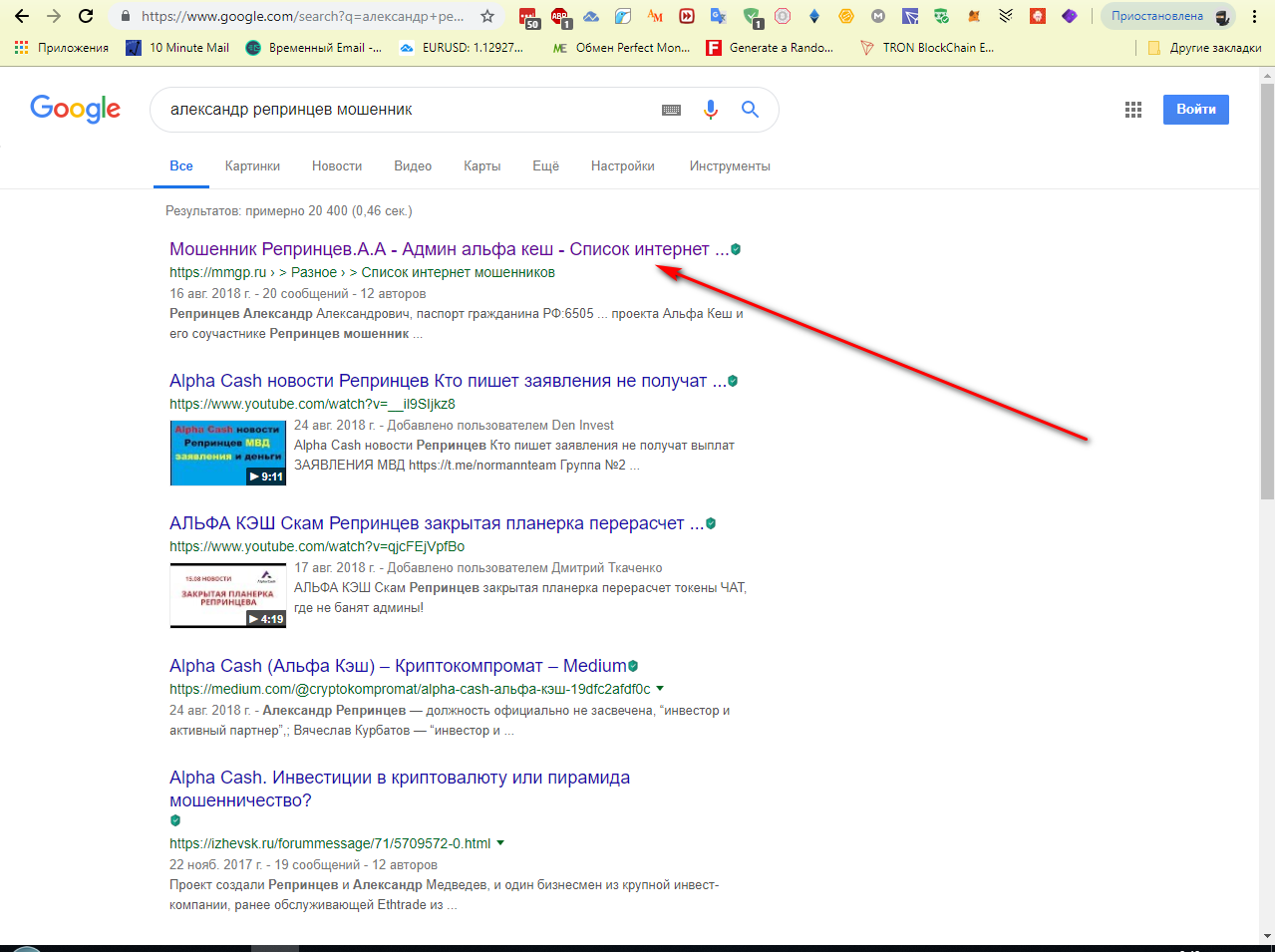Open the Приложения apps shortcut
Image resolution: width=1275 pixels, height=952 pixels.
pos(62,48)
